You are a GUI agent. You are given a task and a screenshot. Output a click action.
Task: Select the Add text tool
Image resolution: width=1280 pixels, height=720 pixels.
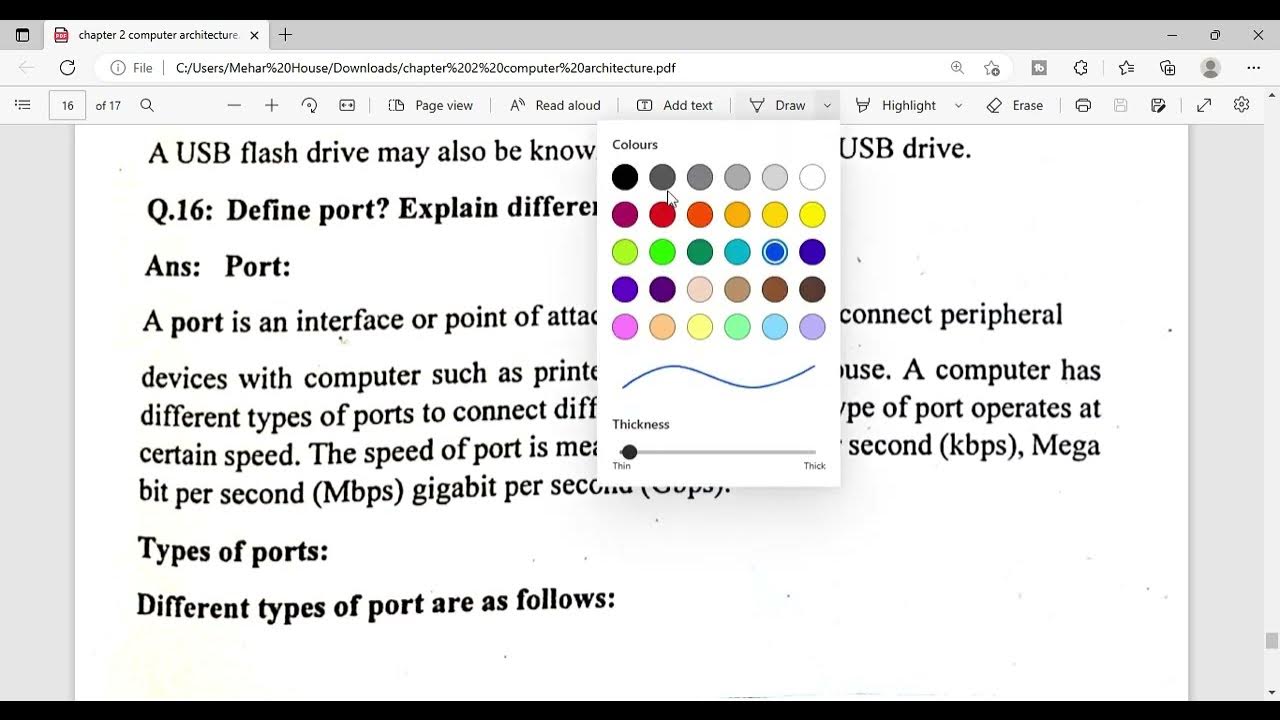(675, 105)
